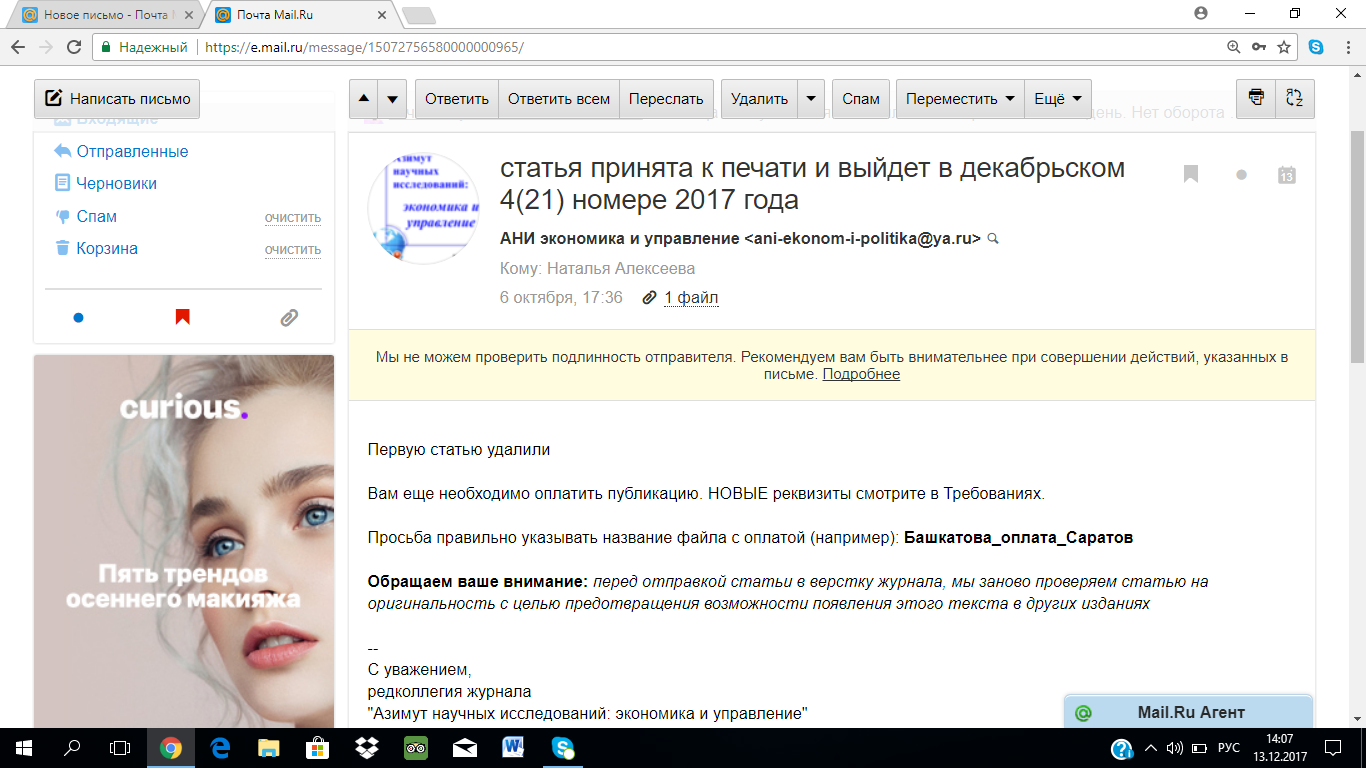1366x768 pixels.
Task: Go to next message with down arrow
Action: point(392,99)
